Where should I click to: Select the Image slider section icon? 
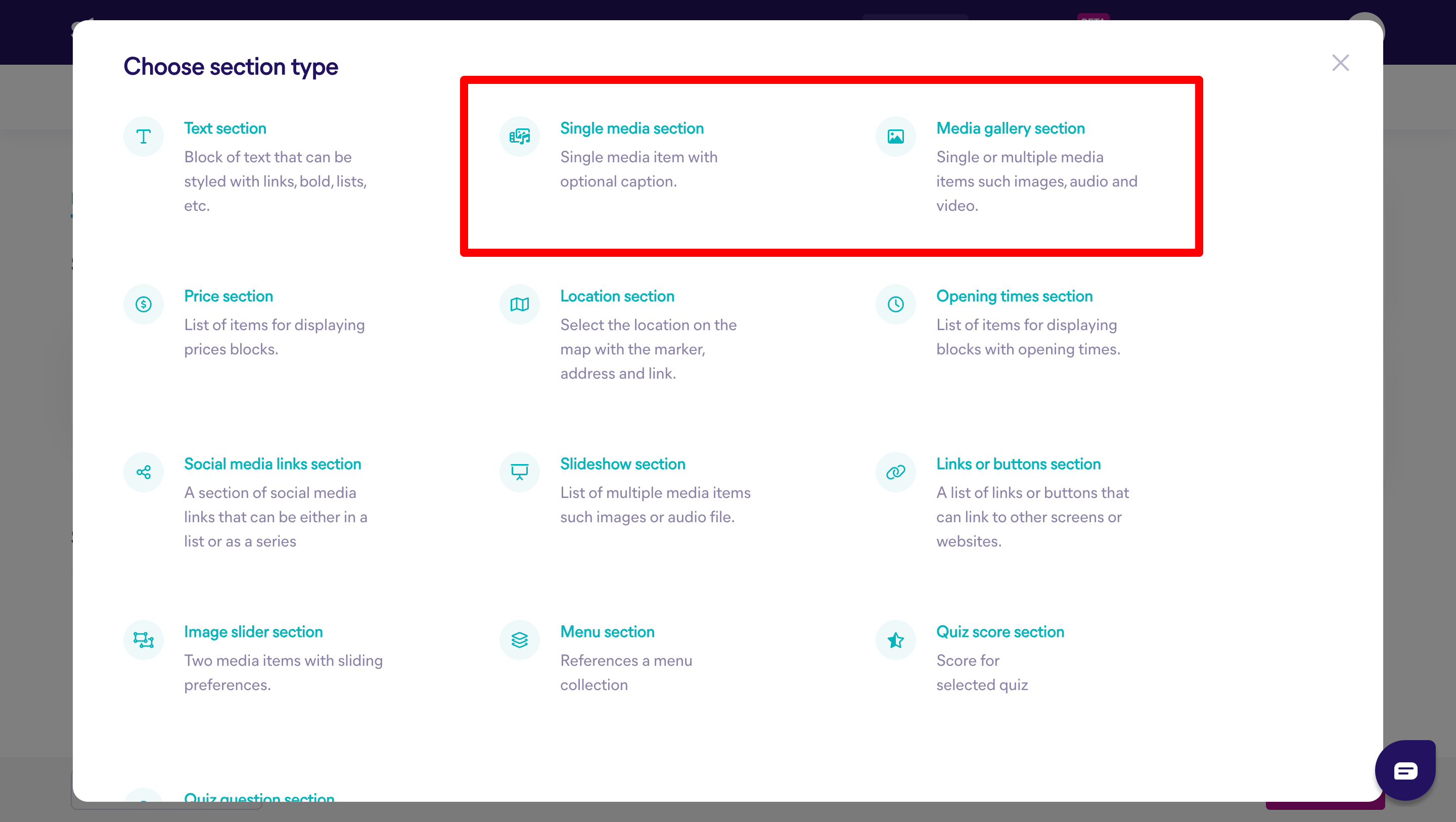coord(144,640)
